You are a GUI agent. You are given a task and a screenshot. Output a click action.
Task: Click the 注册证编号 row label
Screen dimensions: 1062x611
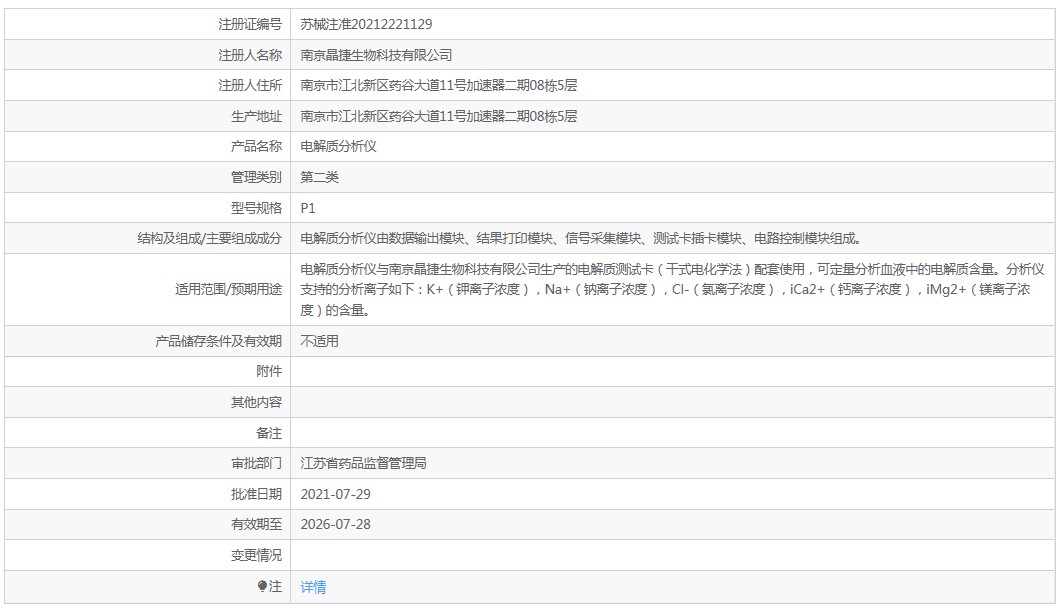tap(250, 24)
